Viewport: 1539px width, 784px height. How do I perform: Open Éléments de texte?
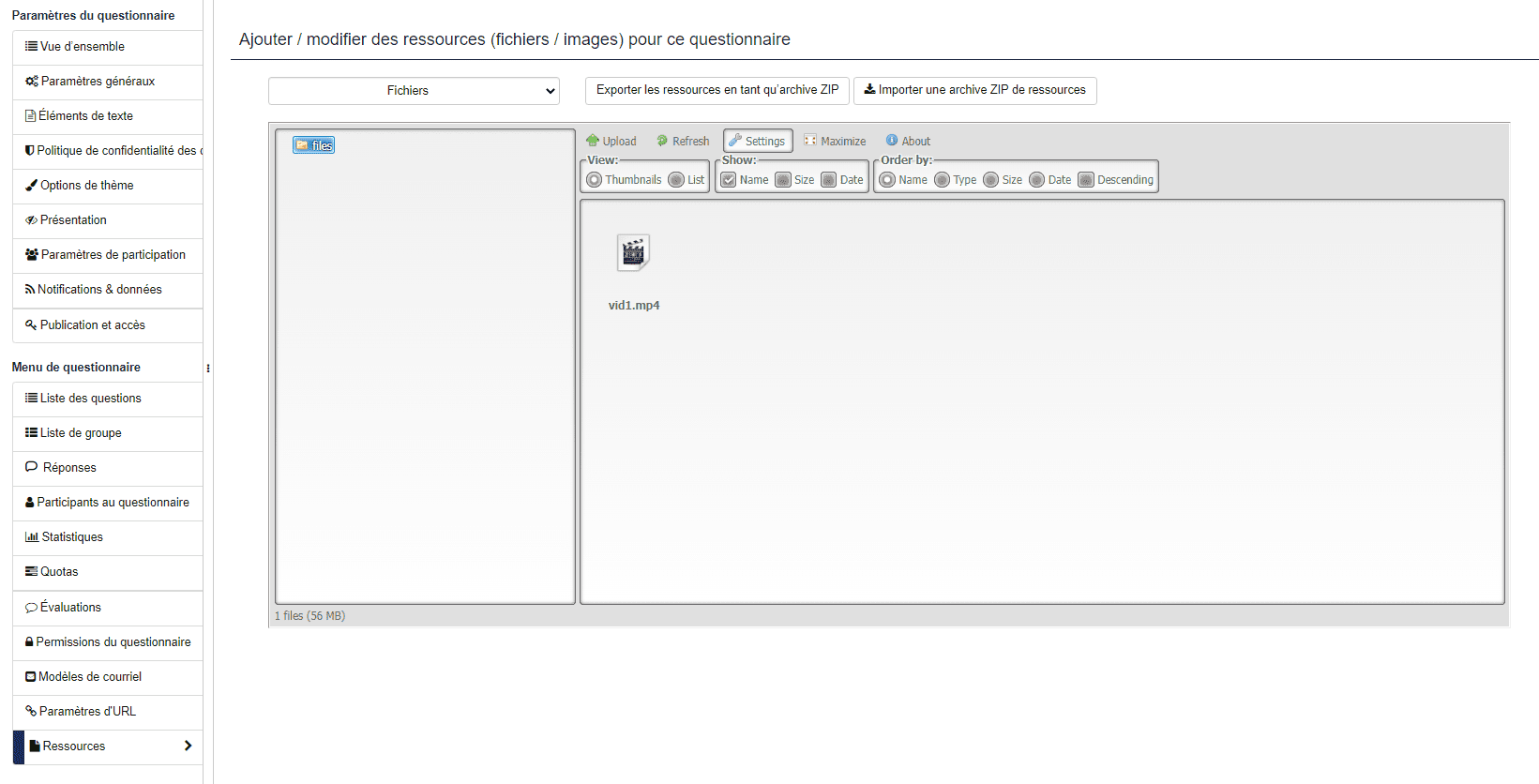pos(108,116)
